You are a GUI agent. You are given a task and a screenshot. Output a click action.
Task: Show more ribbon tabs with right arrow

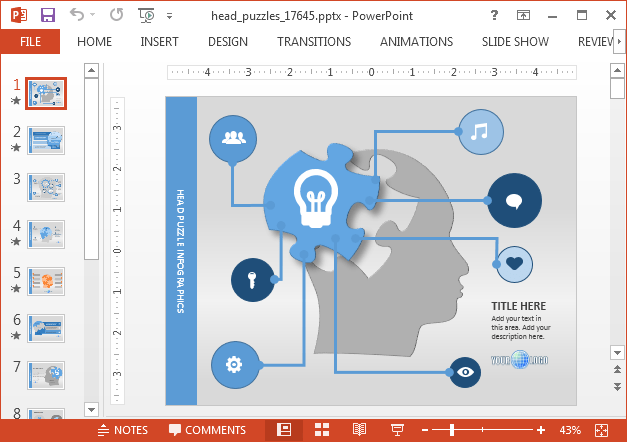[619, 41]
